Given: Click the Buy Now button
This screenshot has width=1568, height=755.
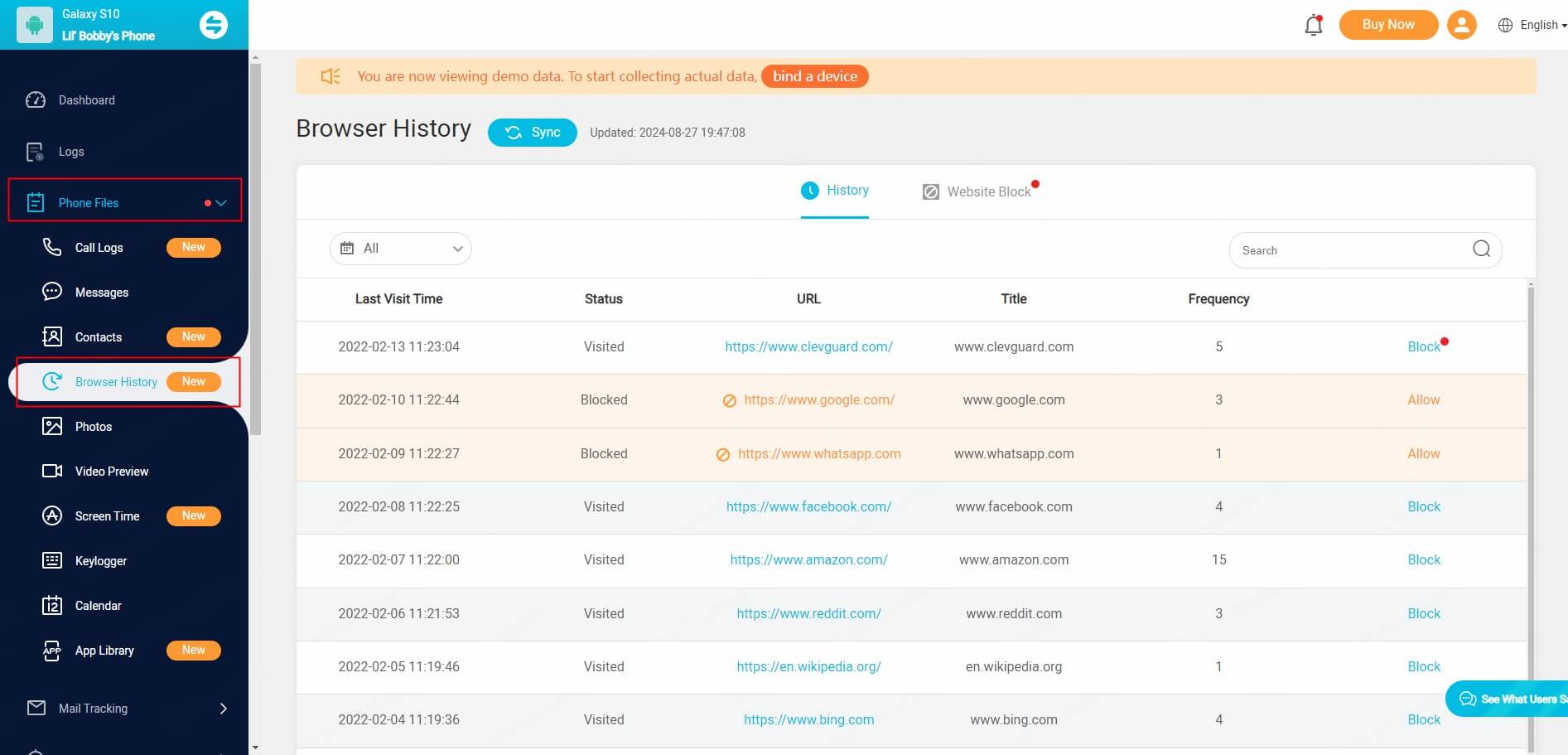Looking at the screenshot, I should click(x=1388, y=25).
